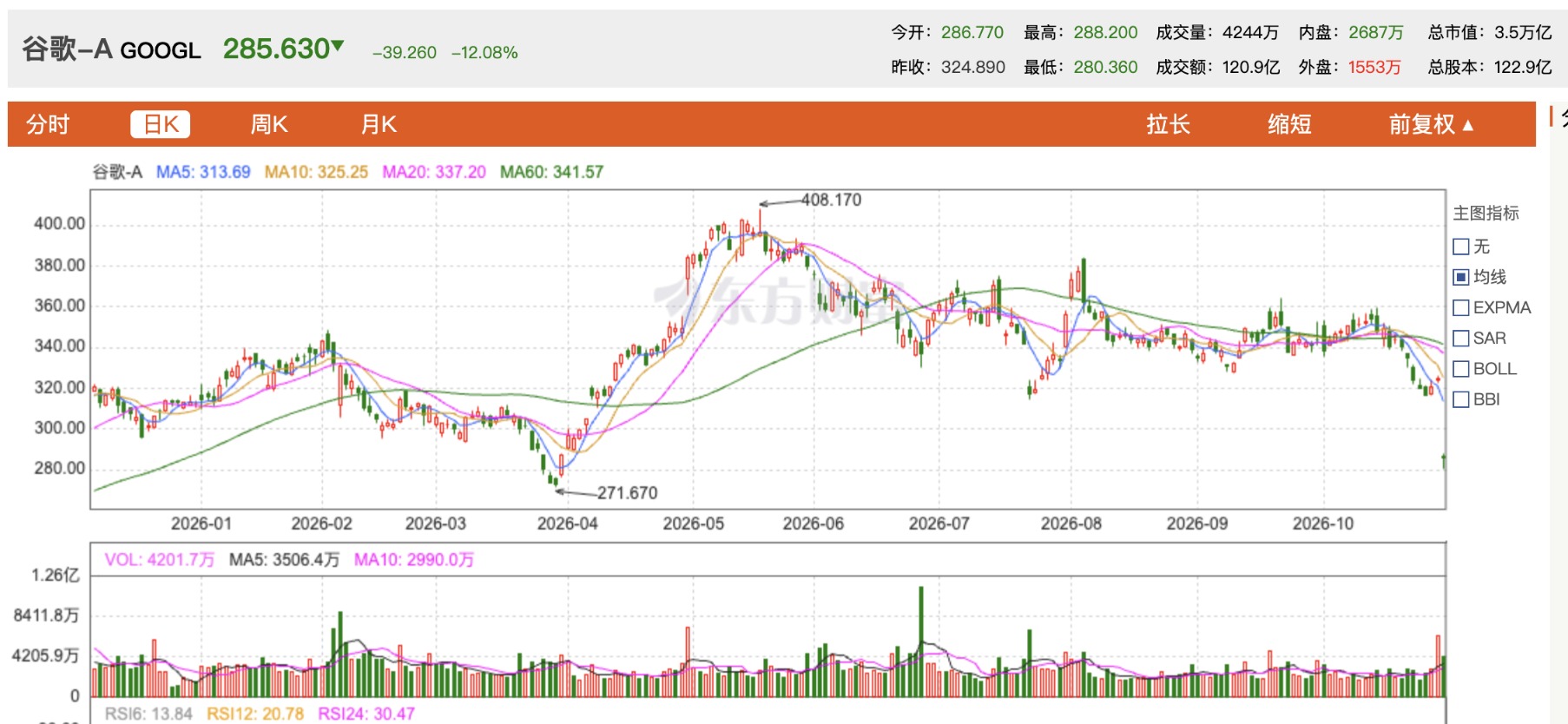Open the 周K weekly chart tab
Viewport: 1568px width, 724px height.
(269, 124)
